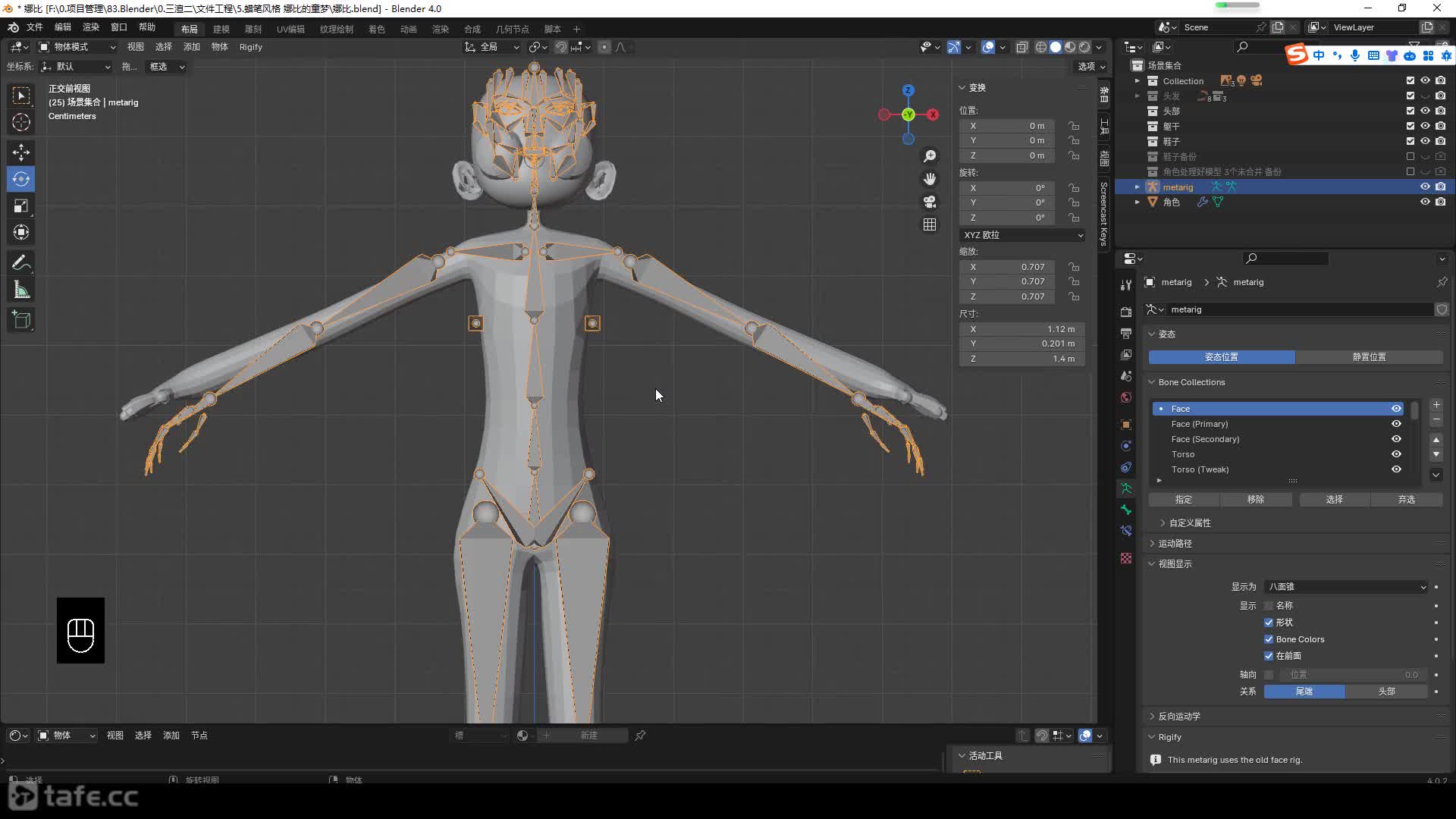
Task: Open the Tool properties tab icon
Action: click(x=1126, y=285)
